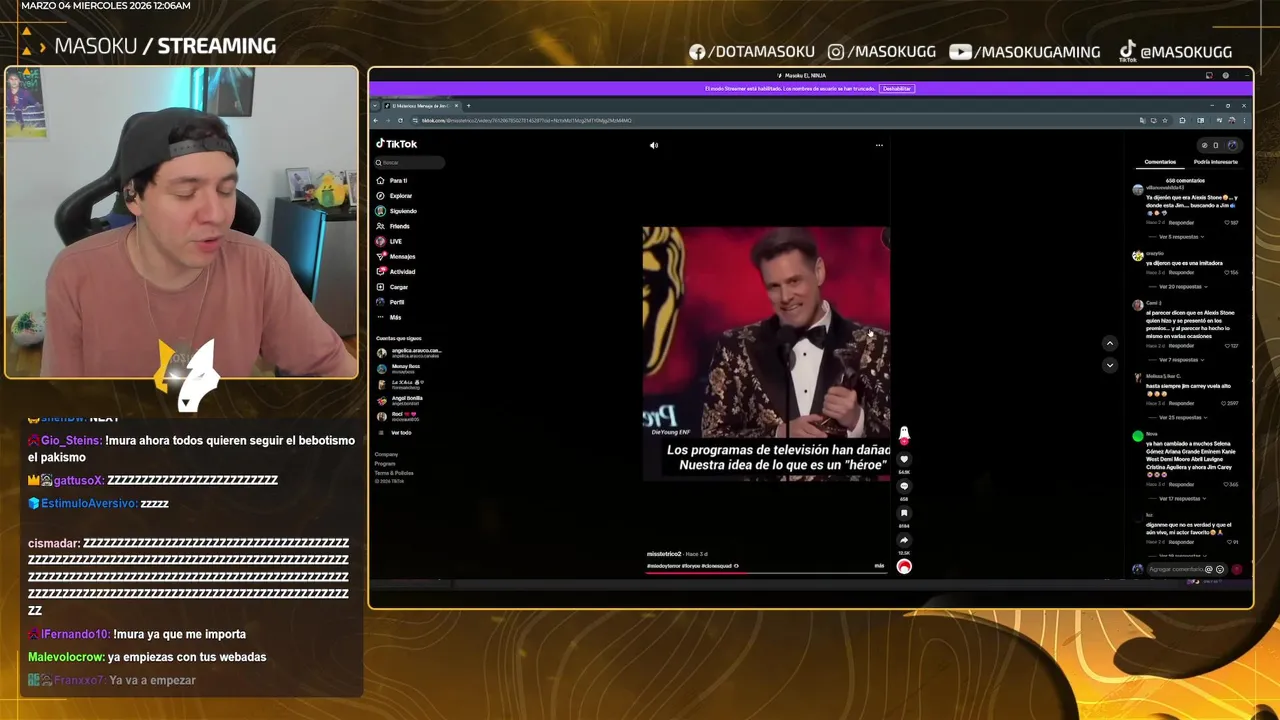
Task: Click the video progress bar
Action: pos(765,574)
